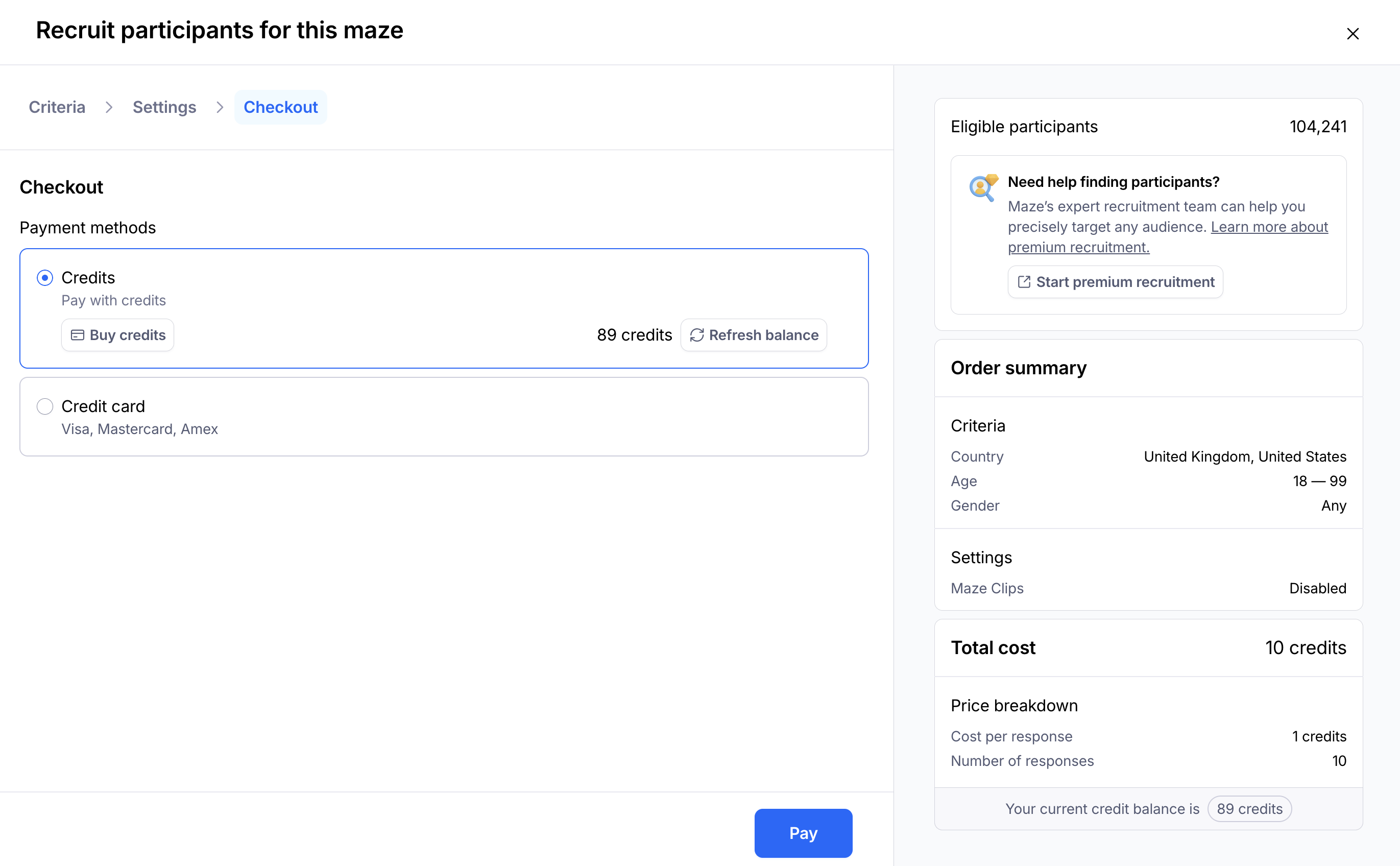
Task: Close the recruit participants dialog
Action: pyautogui.click(x=1353, y=34)
